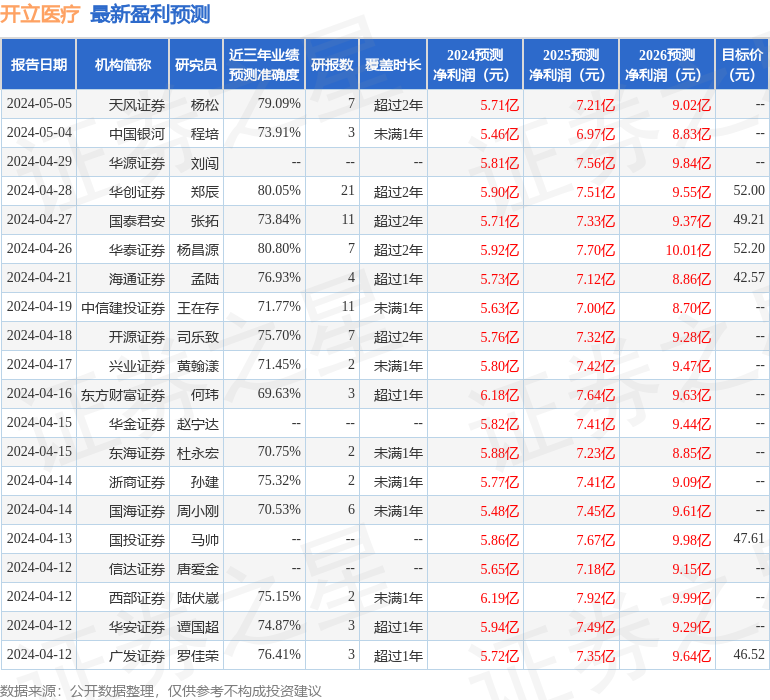Click the 47.61 target price
This screenshot has height=700, width=770.
click(x=749, y=538)
